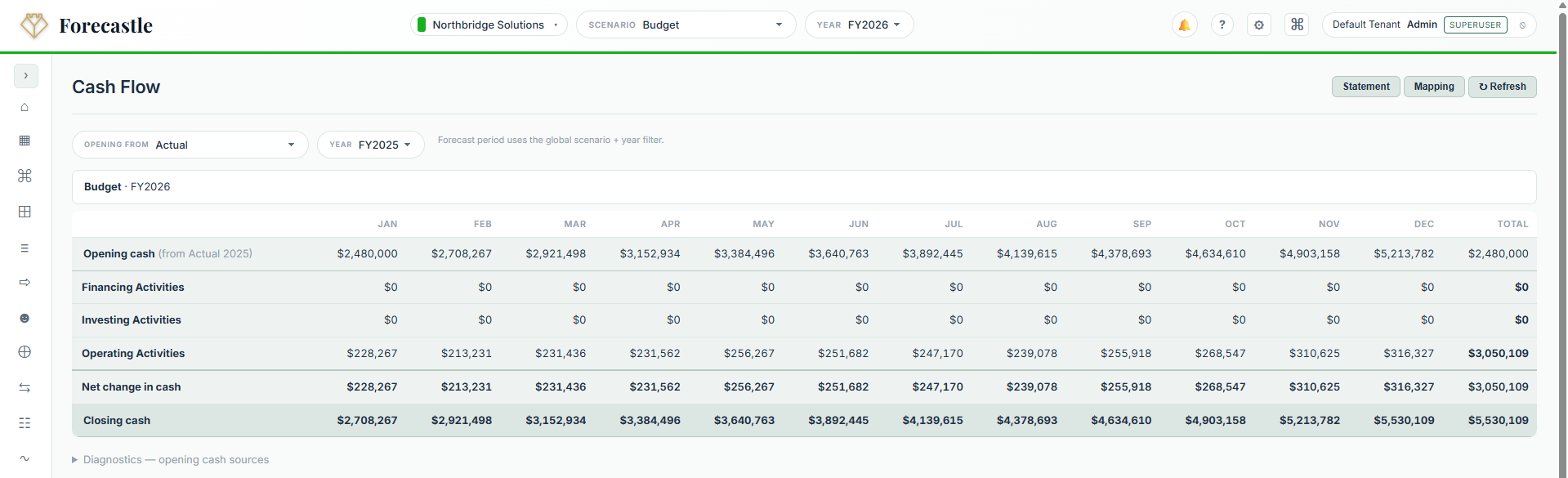Expand Diagnostics opening cash sources
The image size is (1568, 478).
pyautogui.click(x=170, y=459)
